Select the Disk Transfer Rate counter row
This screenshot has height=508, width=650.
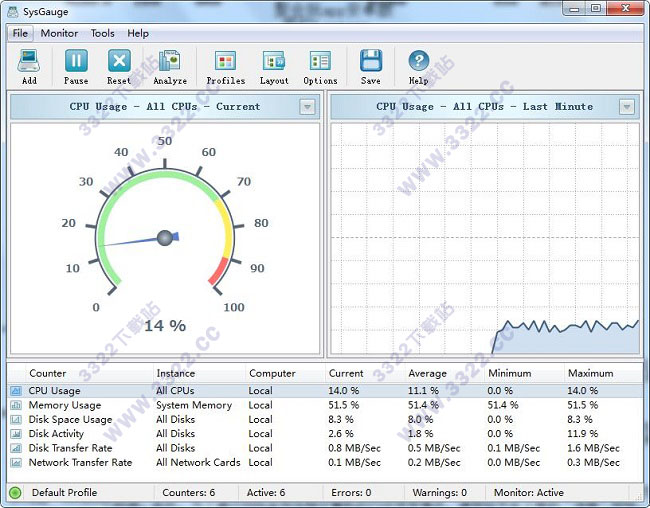pyautogui.click(x=325, y=448)
